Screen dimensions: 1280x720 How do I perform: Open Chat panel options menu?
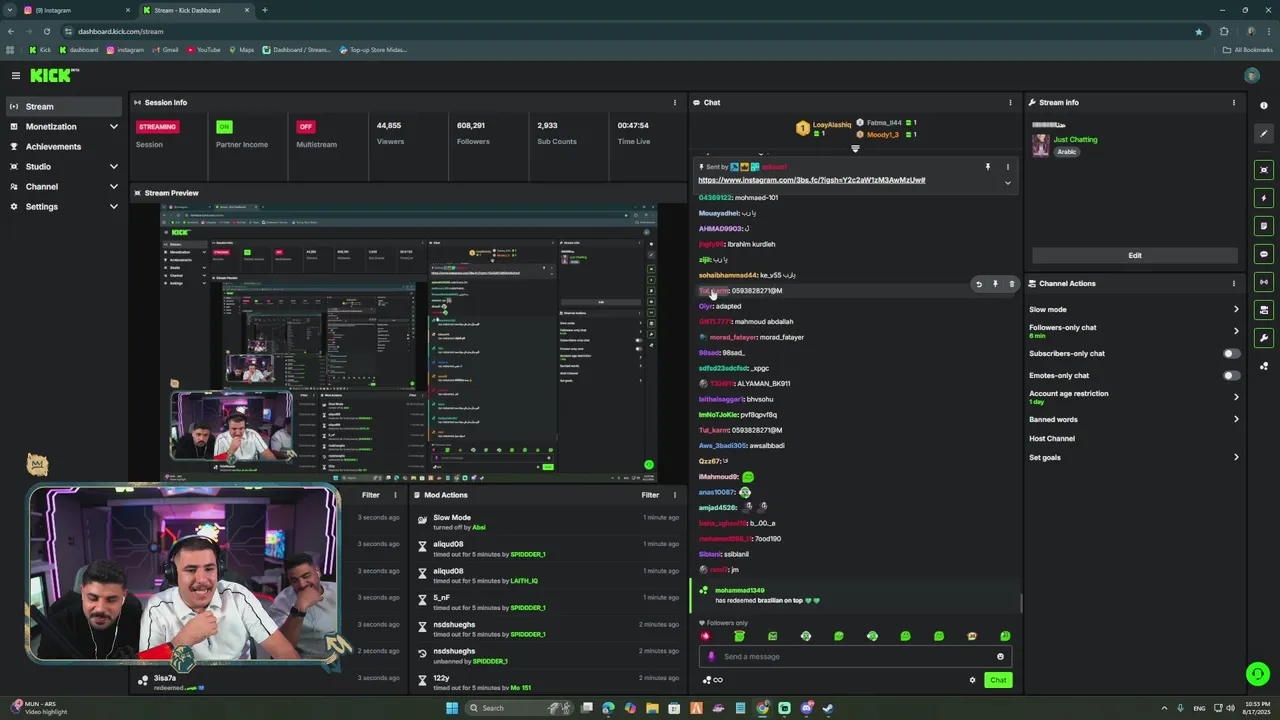click(x=1010, y=102)
